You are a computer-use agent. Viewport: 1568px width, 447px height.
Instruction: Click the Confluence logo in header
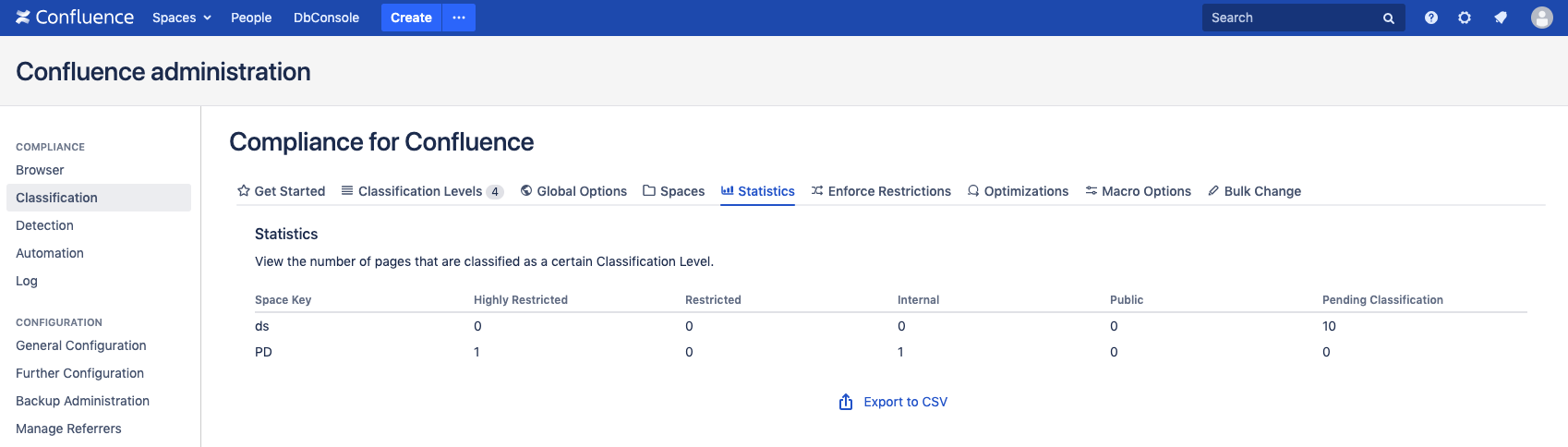[75, 18]
